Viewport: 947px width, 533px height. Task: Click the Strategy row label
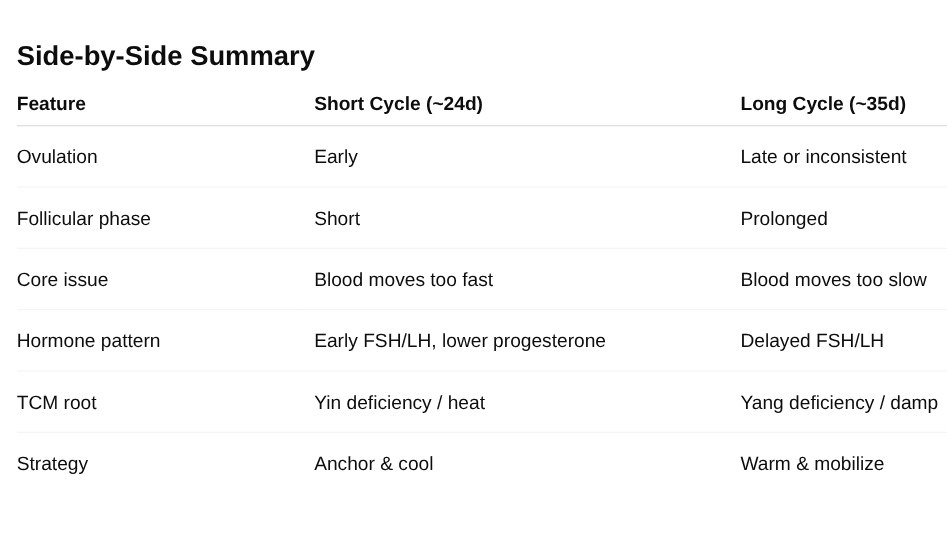coord(52,464)
